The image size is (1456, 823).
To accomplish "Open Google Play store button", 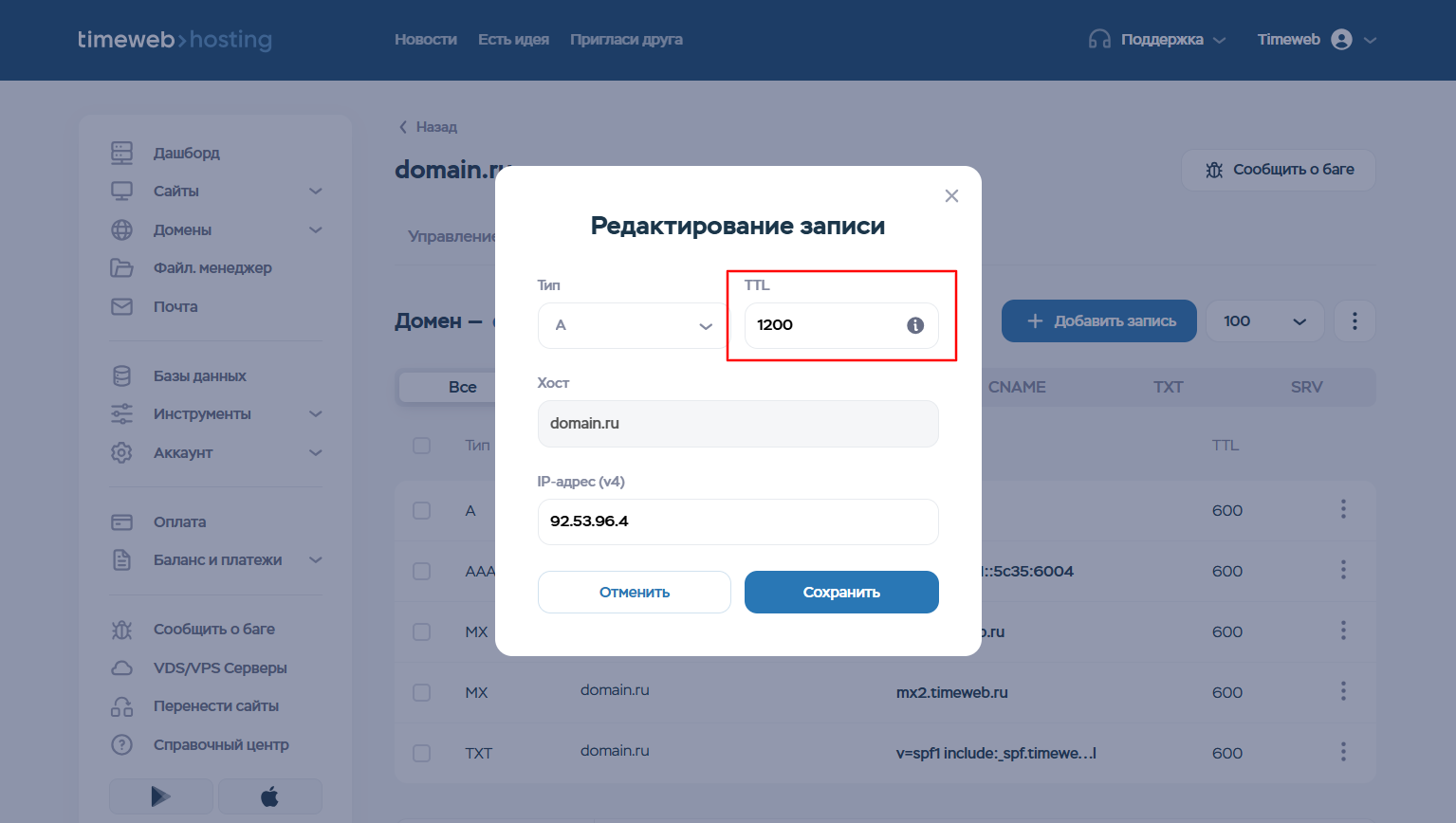I will click(x=160, y=796).
